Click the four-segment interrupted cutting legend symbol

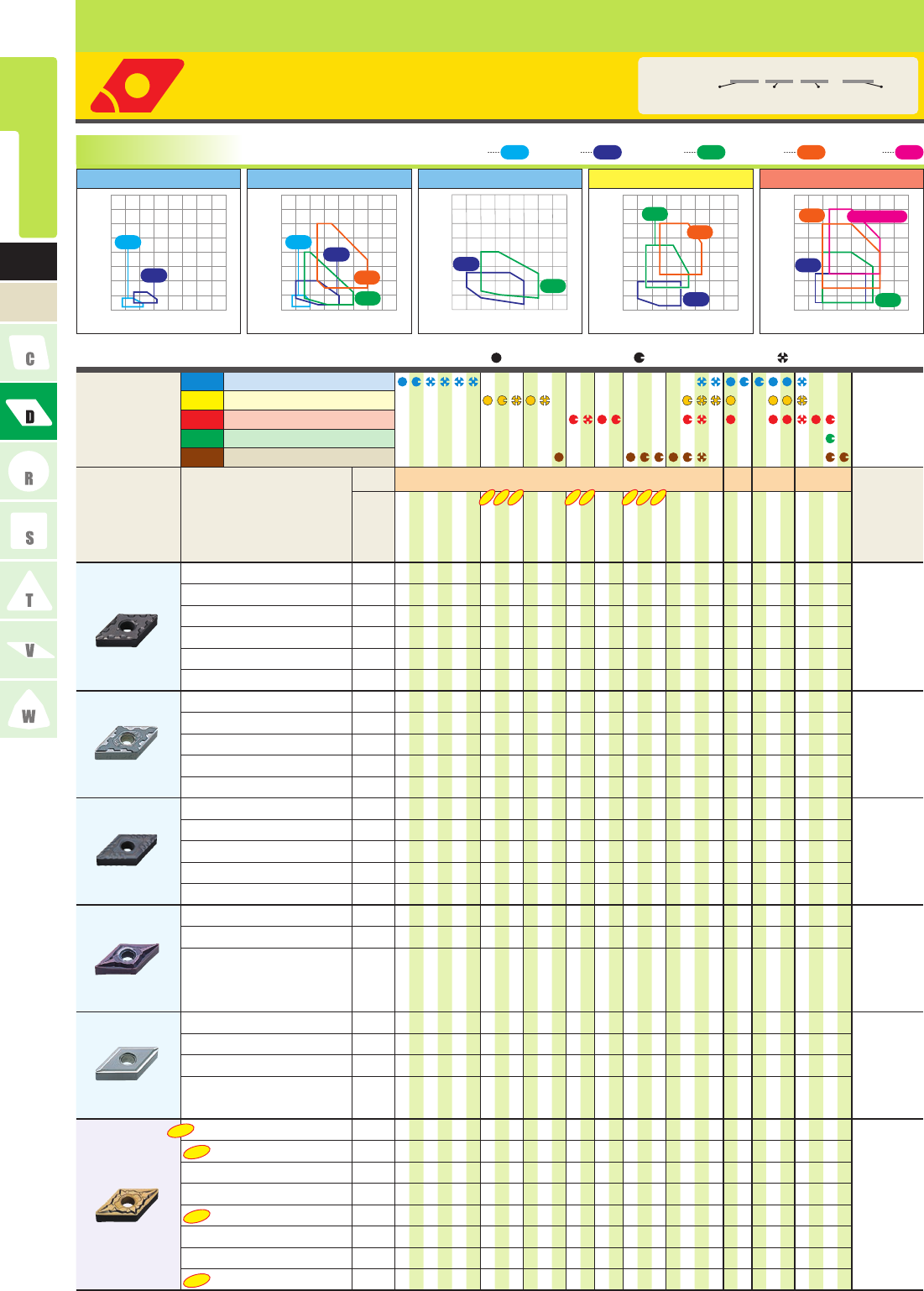point(782,358)
